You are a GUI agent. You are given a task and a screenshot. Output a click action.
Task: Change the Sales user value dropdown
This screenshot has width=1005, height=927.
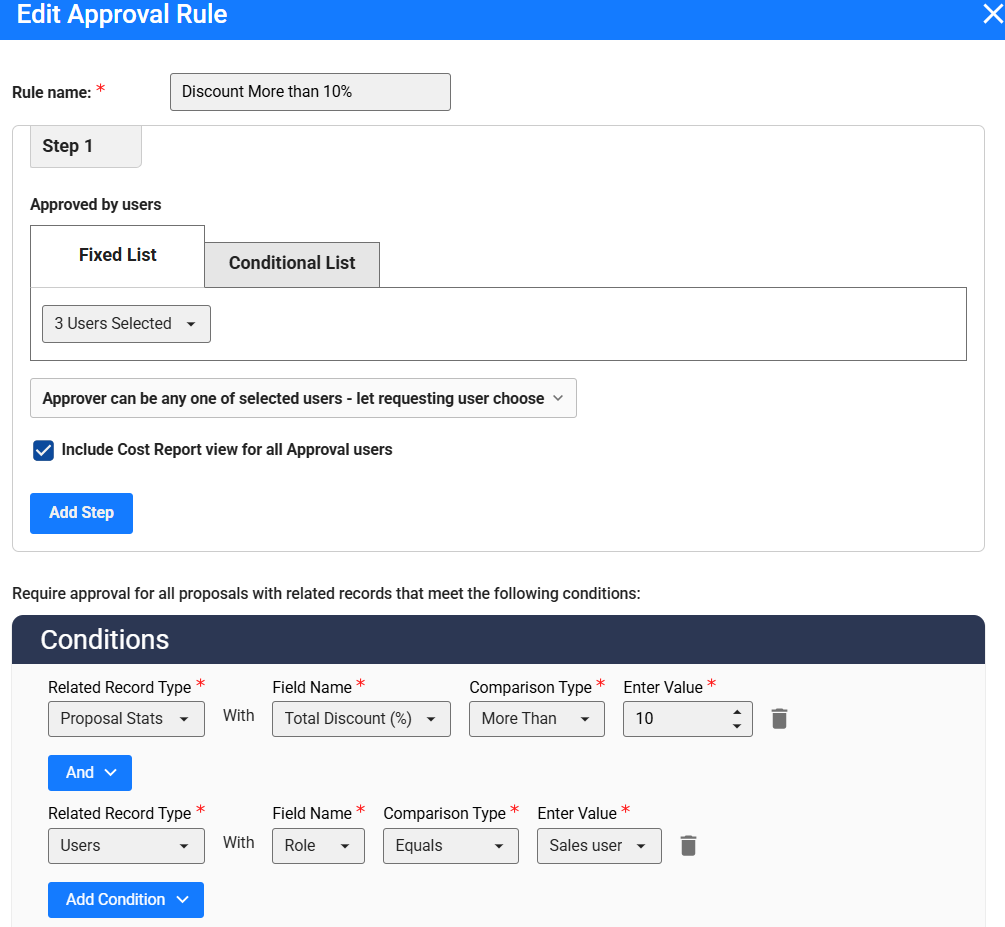click(598, 846)
